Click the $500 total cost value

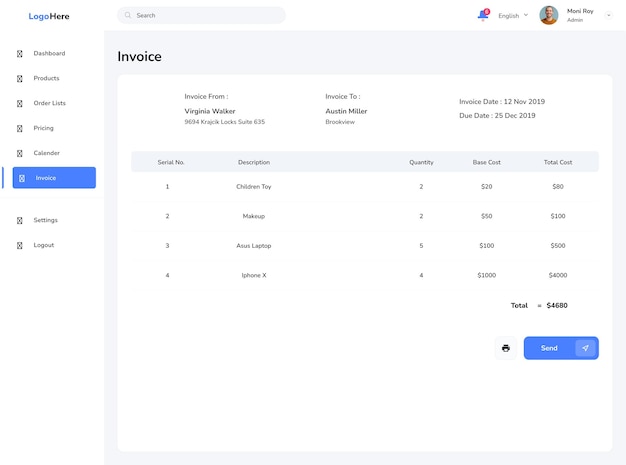tap(558, 245)
